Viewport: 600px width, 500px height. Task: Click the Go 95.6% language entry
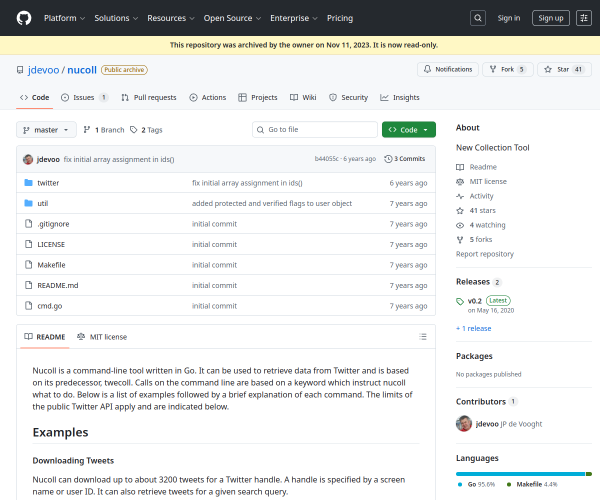coord(476,484)
